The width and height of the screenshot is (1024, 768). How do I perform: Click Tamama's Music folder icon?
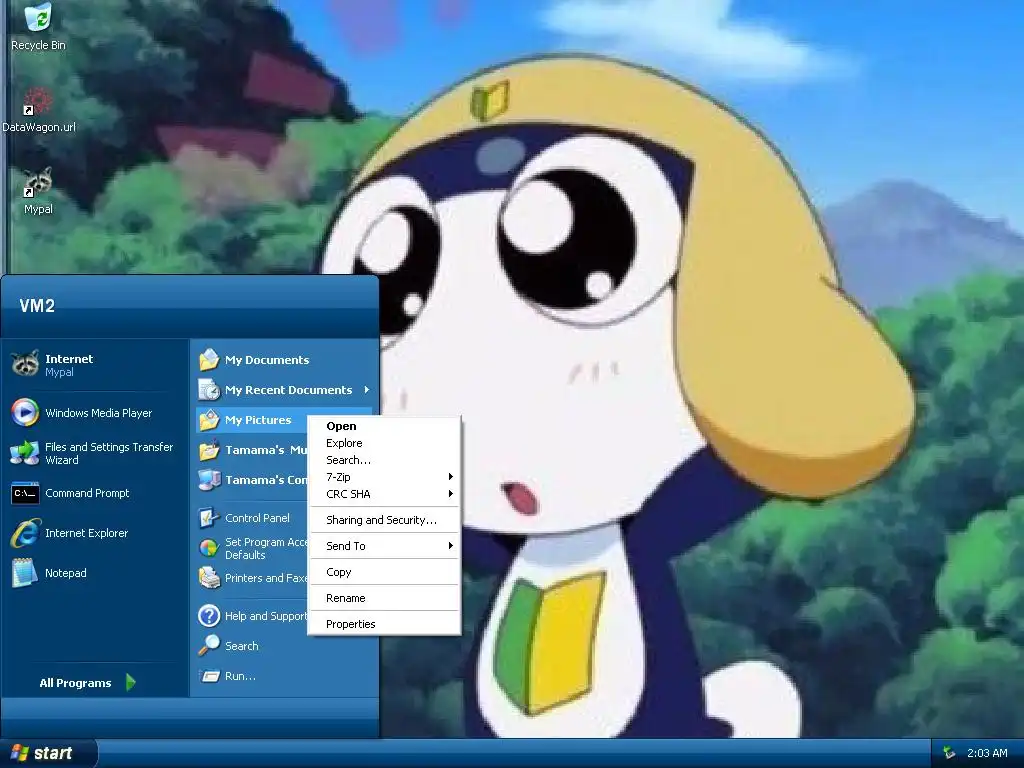point(209,450)
